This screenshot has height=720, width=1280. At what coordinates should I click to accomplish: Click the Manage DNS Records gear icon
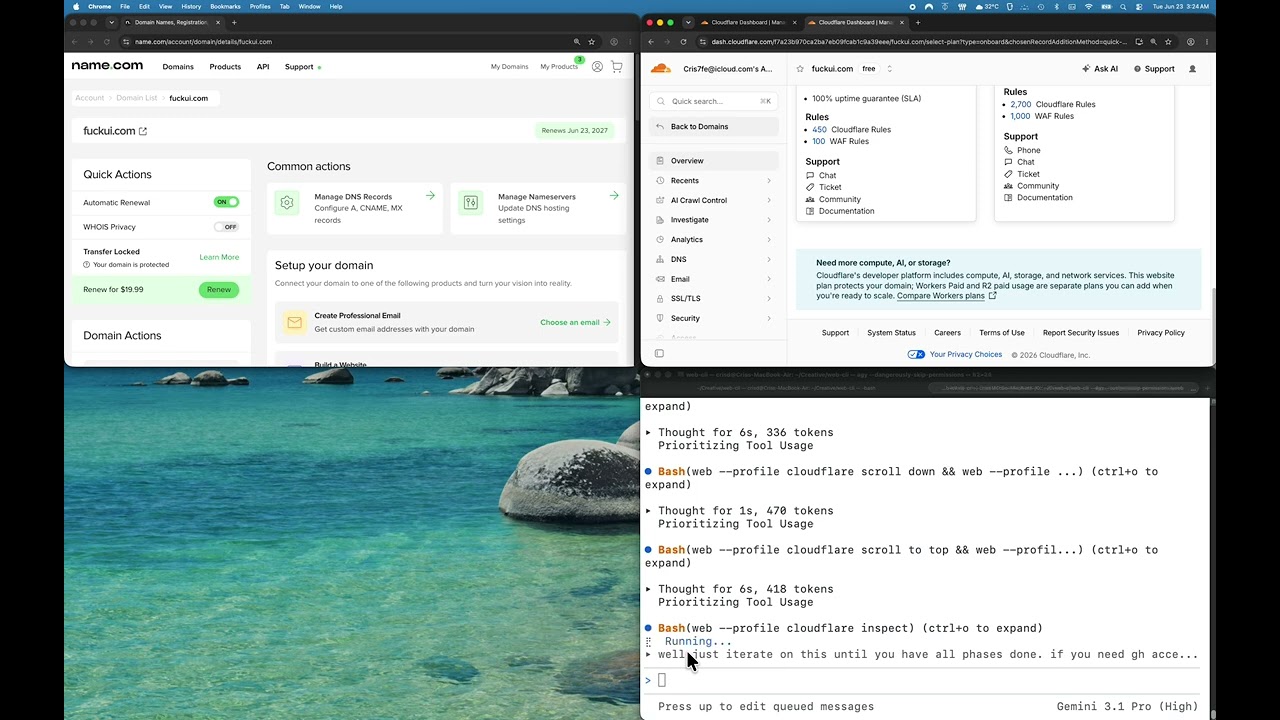point(287,202)
